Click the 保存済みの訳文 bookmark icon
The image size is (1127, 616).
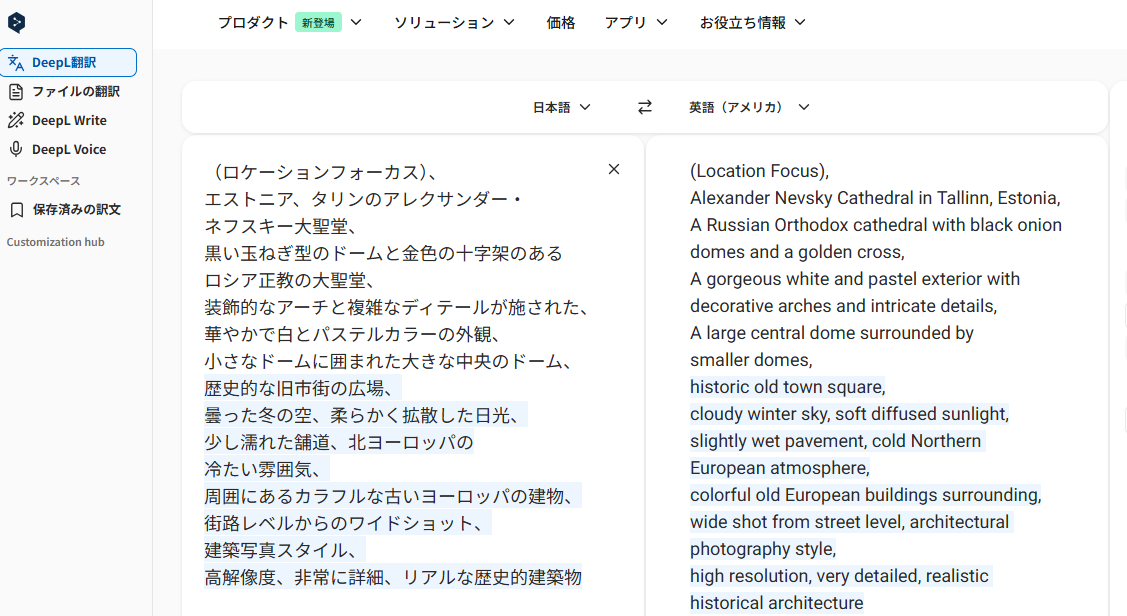click(x=16, y=210)
